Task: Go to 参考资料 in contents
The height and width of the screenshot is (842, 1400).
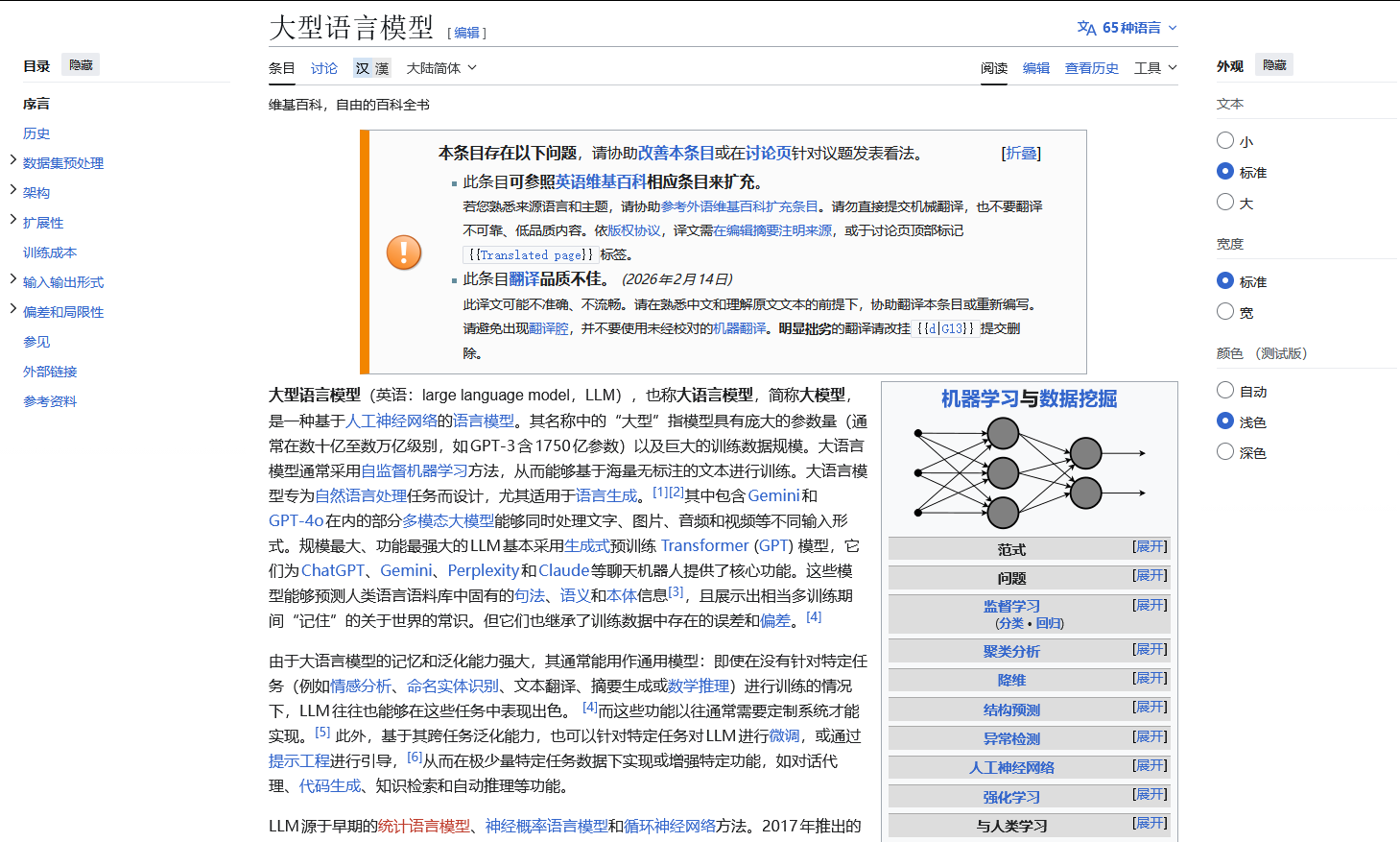Action: [50, 401]
